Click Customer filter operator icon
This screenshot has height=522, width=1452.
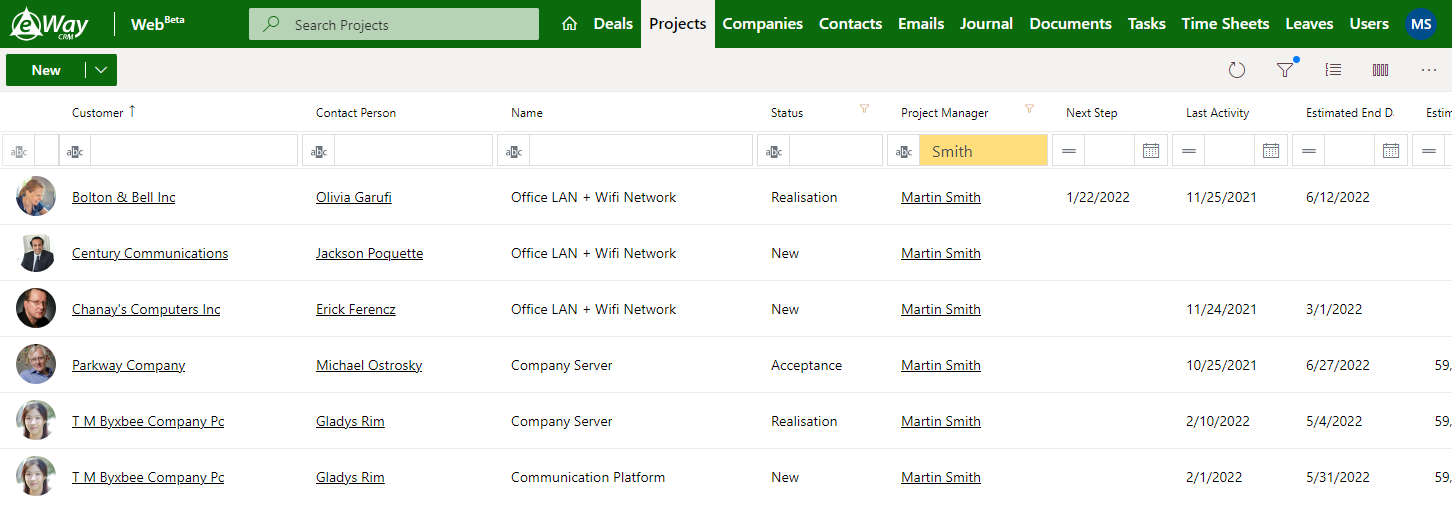pyautogui.click(x=75, y=151)
